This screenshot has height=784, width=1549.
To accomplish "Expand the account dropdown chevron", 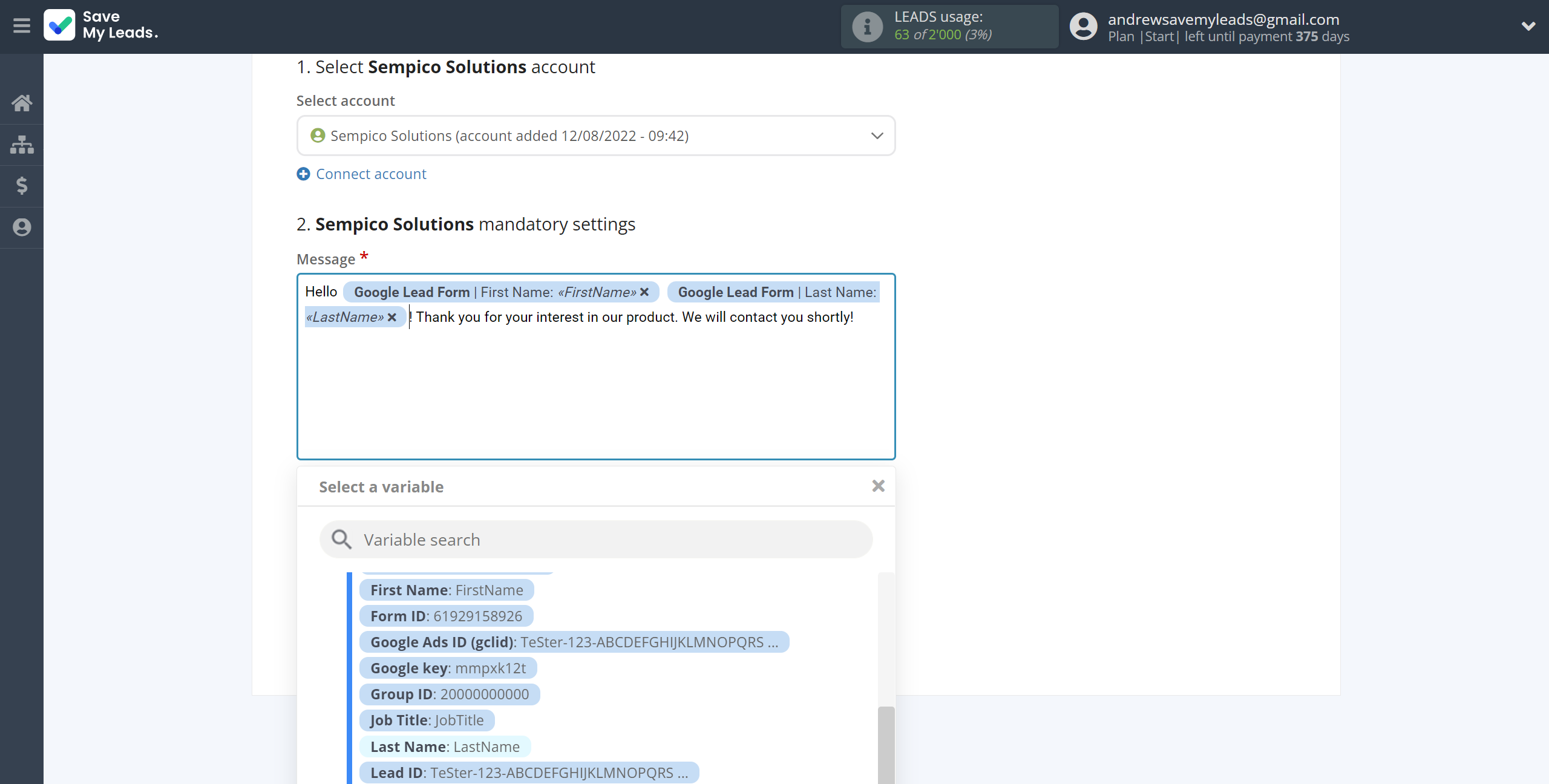I will 1528,26.
